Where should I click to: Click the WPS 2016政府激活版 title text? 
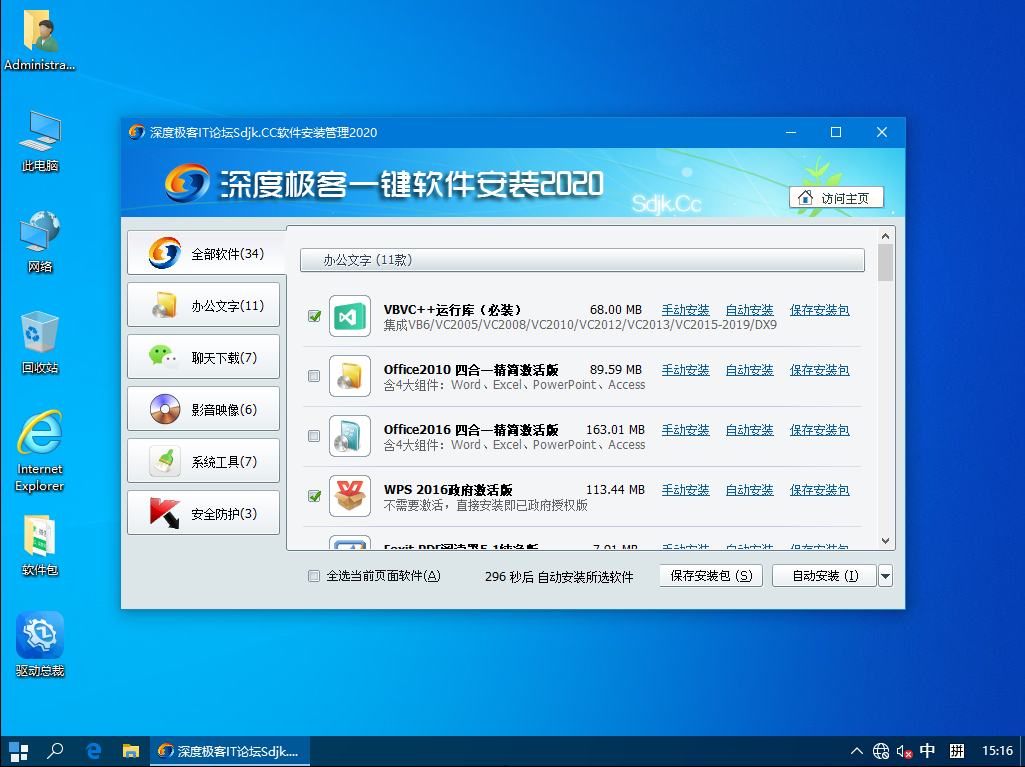click(x=448, y=490)
